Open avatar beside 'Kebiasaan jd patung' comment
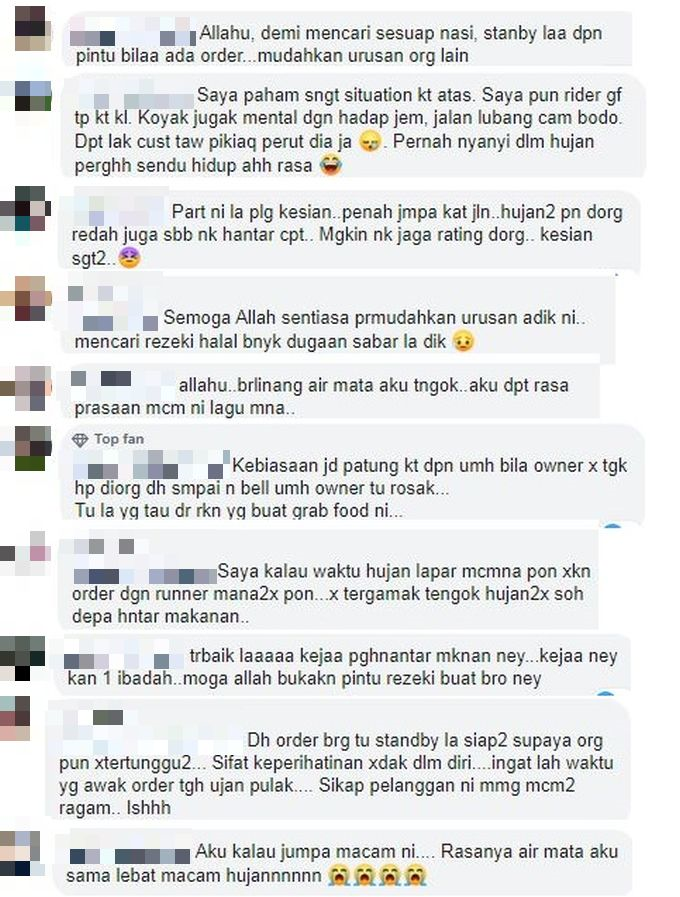Screen dimensions: 680x897 32,448
